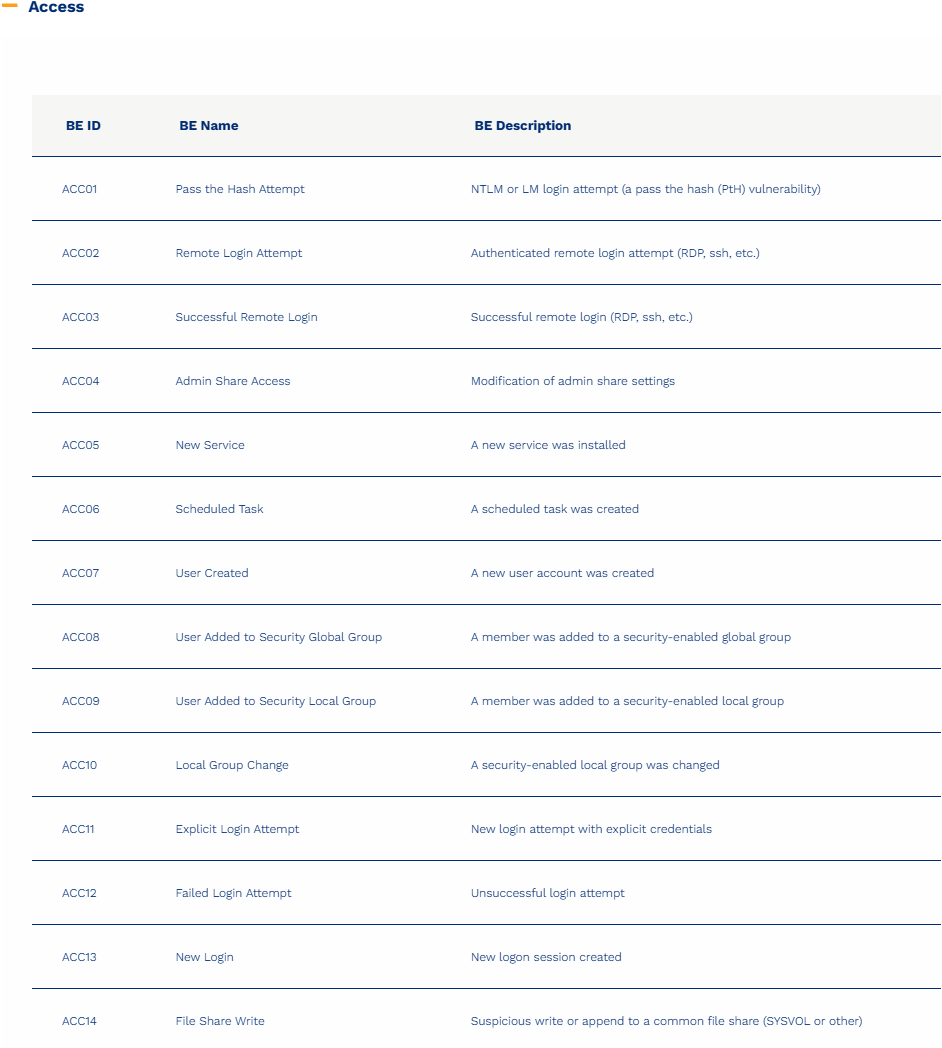The image size is (942, 1048).
Task: Select the New Service entry
Action: [x=210, y=445]
